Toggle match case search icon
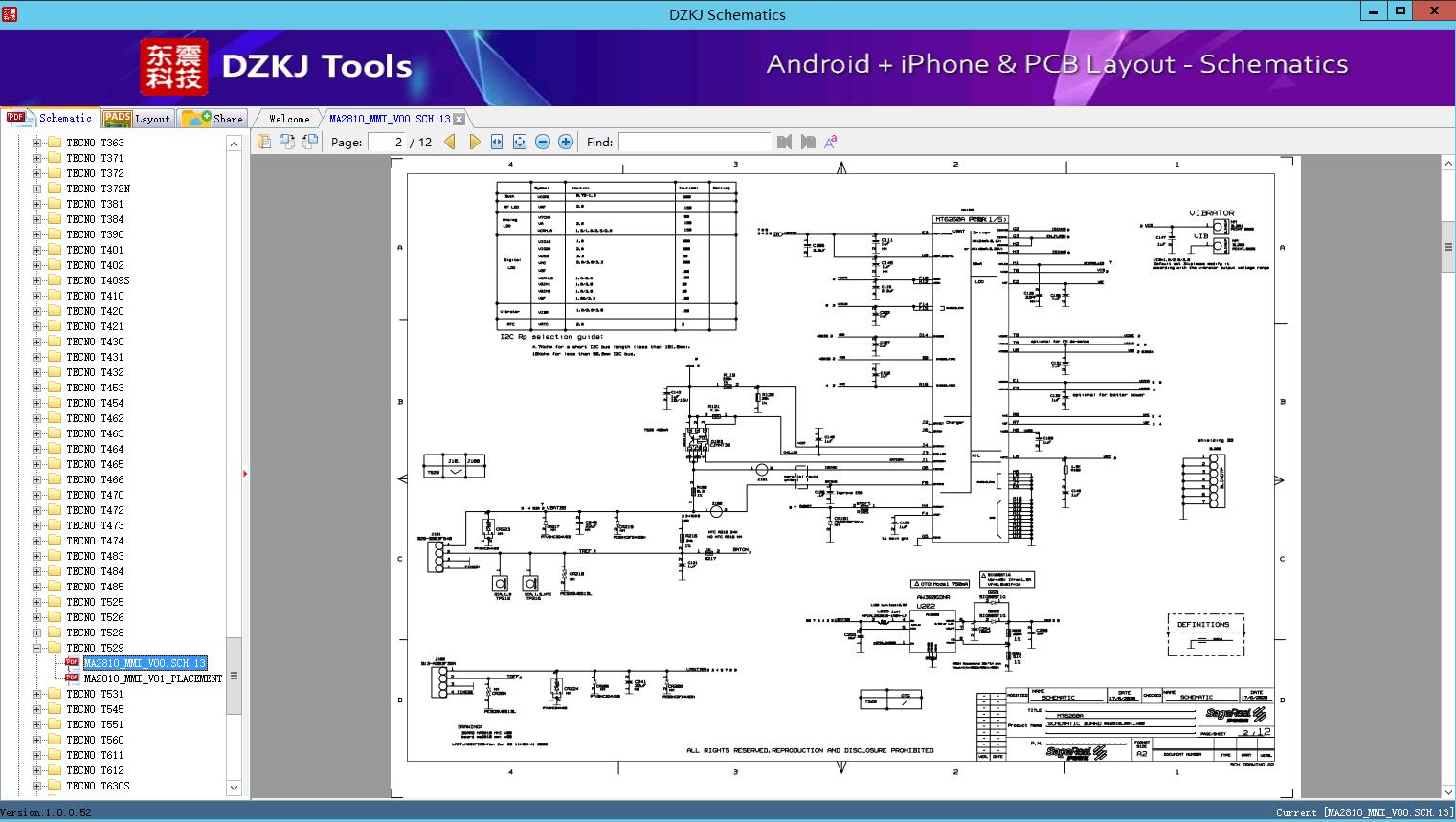 pos(831,142)
